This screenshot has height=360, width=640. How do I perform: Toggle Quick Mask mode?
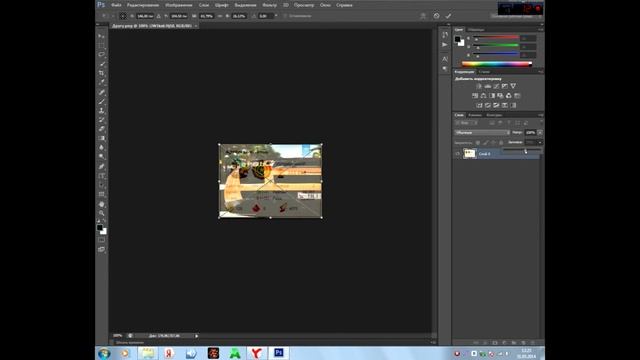(101, 240)
